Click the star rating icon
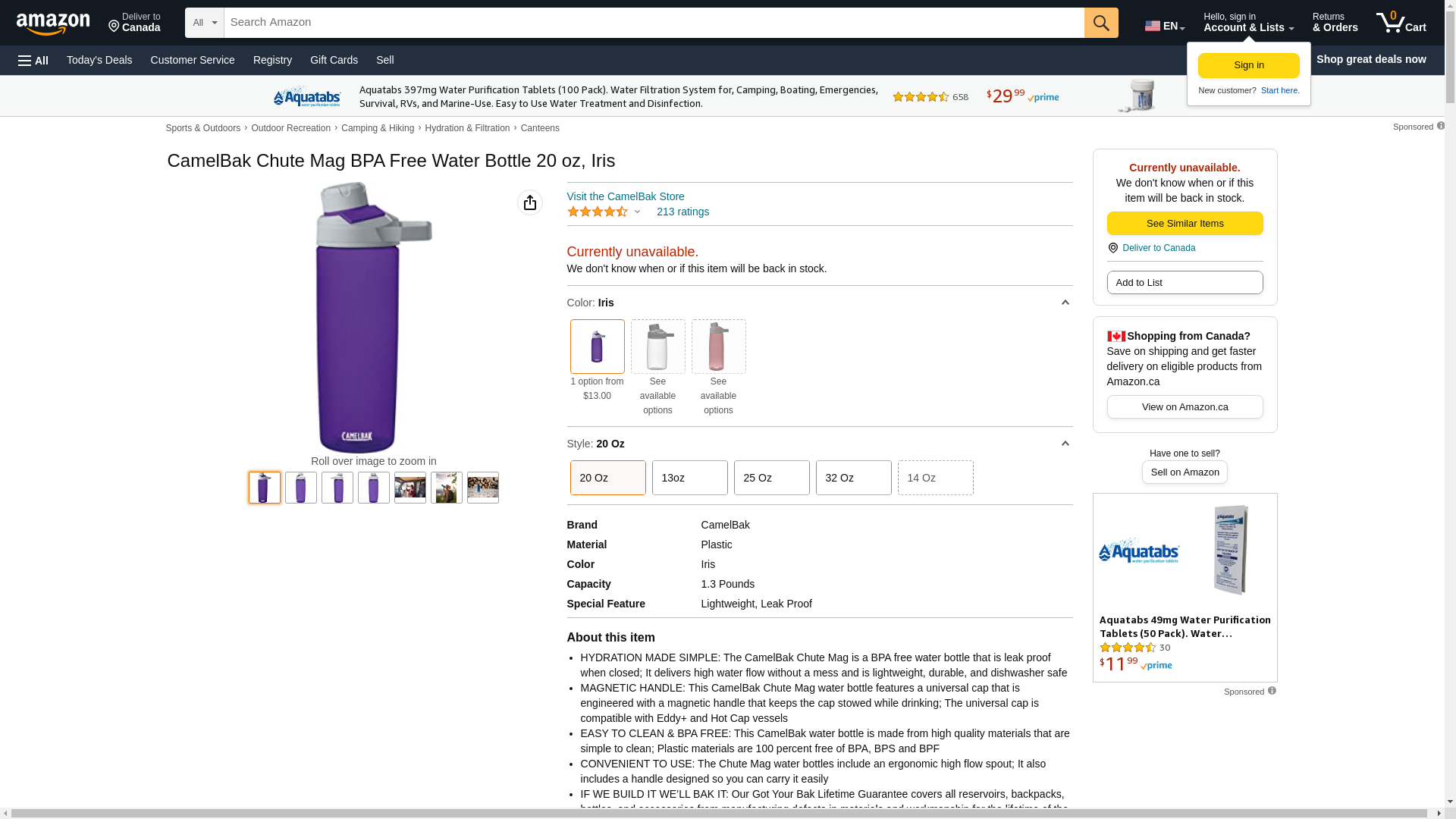 coord(598,212)
